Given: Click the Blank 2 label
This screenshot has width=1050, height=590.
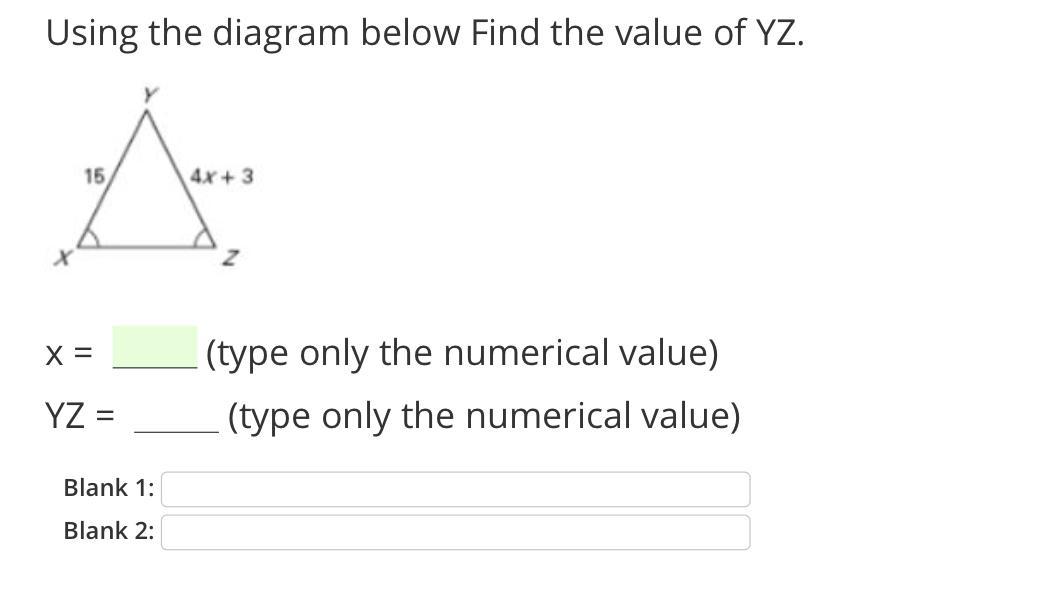Looking at the screenshot, I should click(108, 531).
